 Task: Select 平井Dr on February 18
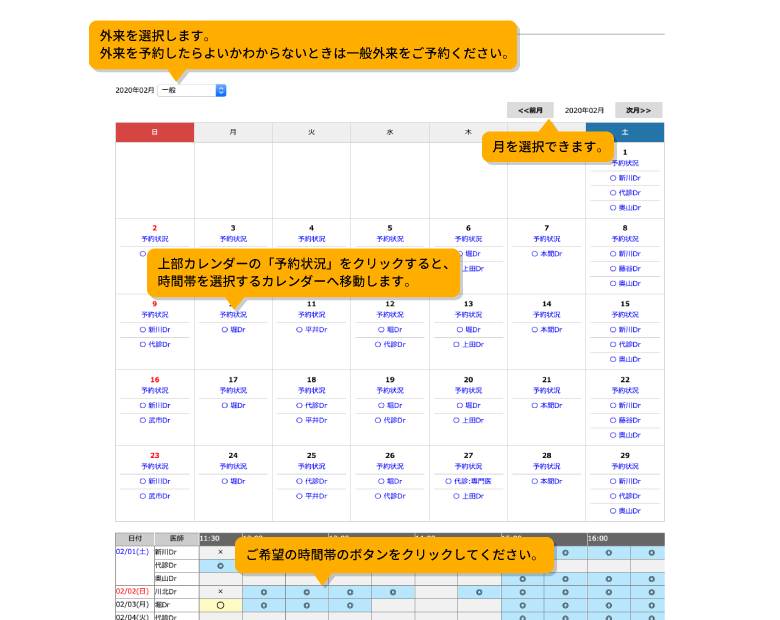pos(311,420)
